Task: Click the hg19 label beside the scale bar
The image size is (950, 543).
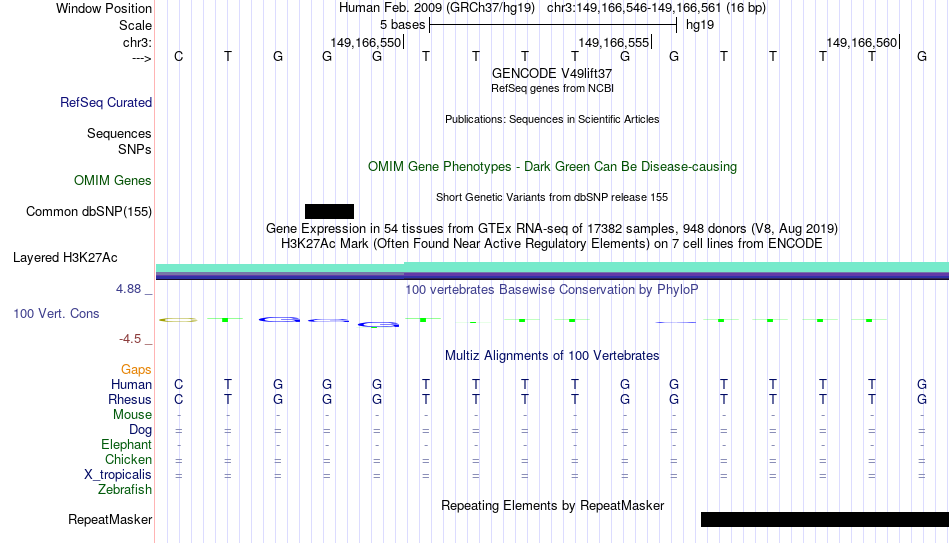Action: [x=700, y=25]
